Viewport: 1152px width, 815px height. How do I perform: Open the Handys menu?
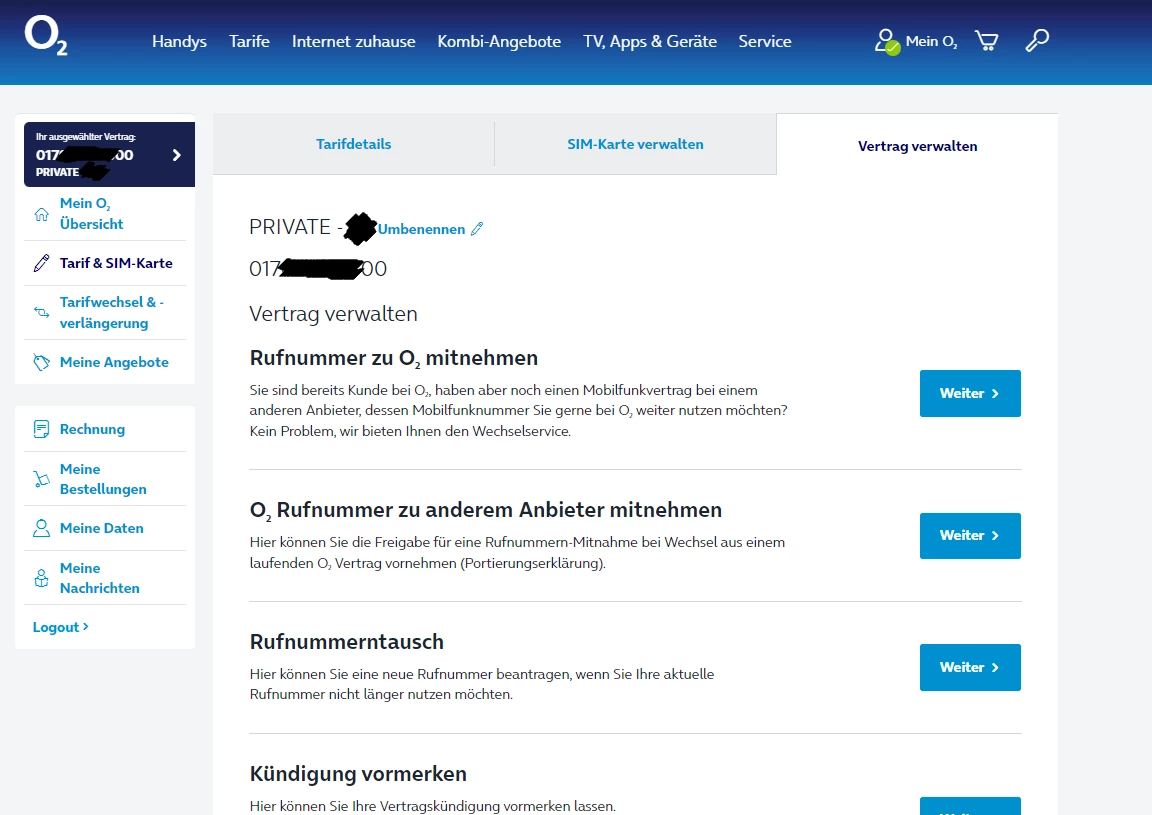179,41
